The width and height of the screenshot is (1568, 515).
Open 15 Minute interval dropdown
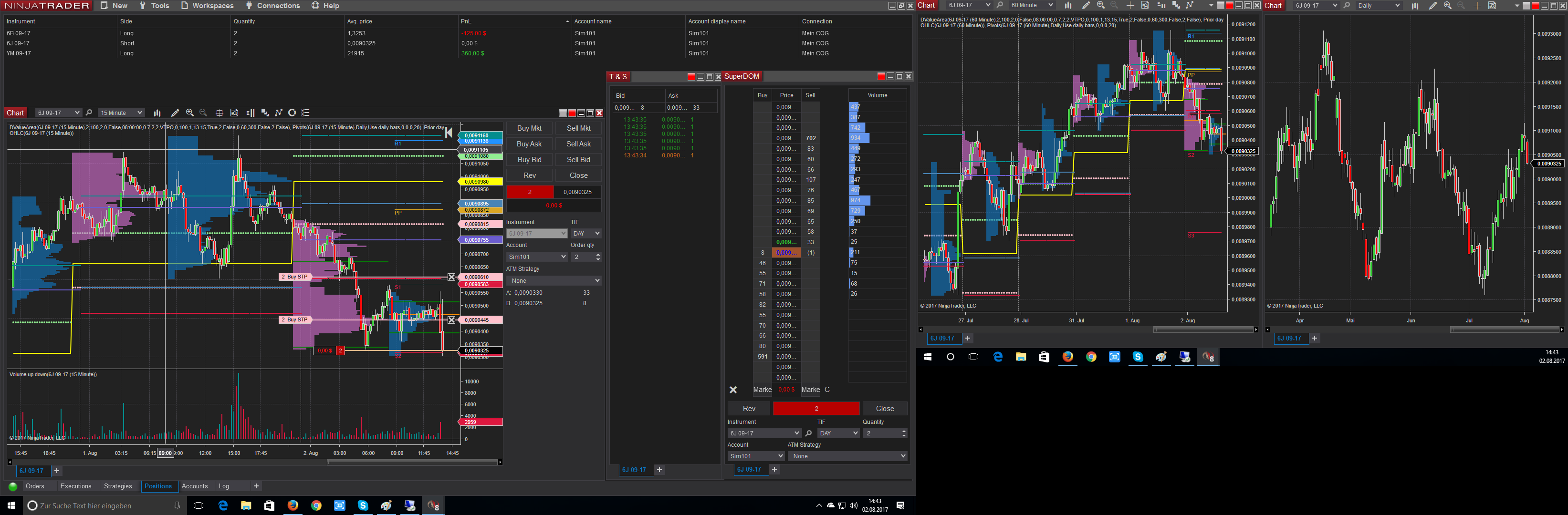pyautogui.click(x=121, y=113)
